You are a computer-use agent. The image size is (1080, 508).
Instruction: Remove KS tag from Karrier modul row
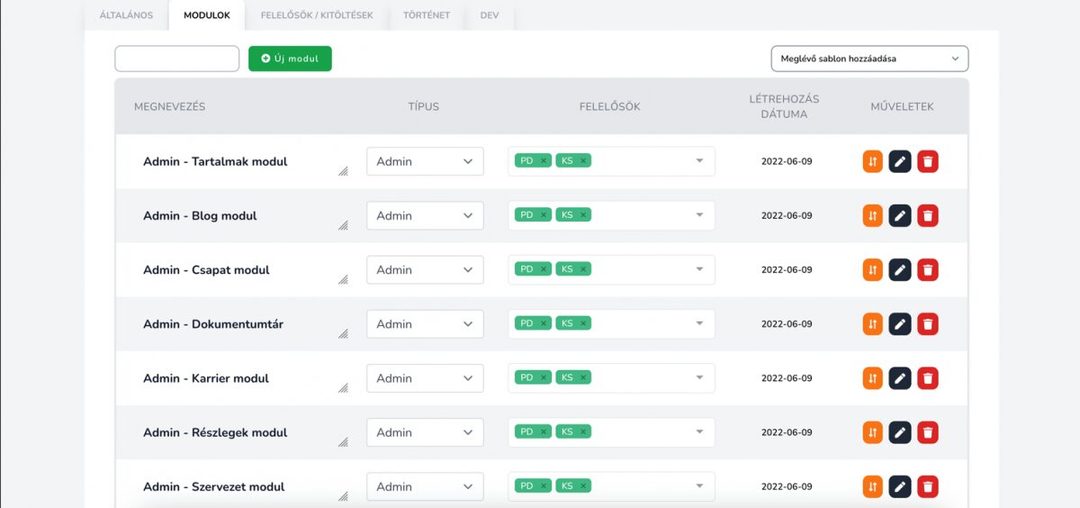point(583,377)
